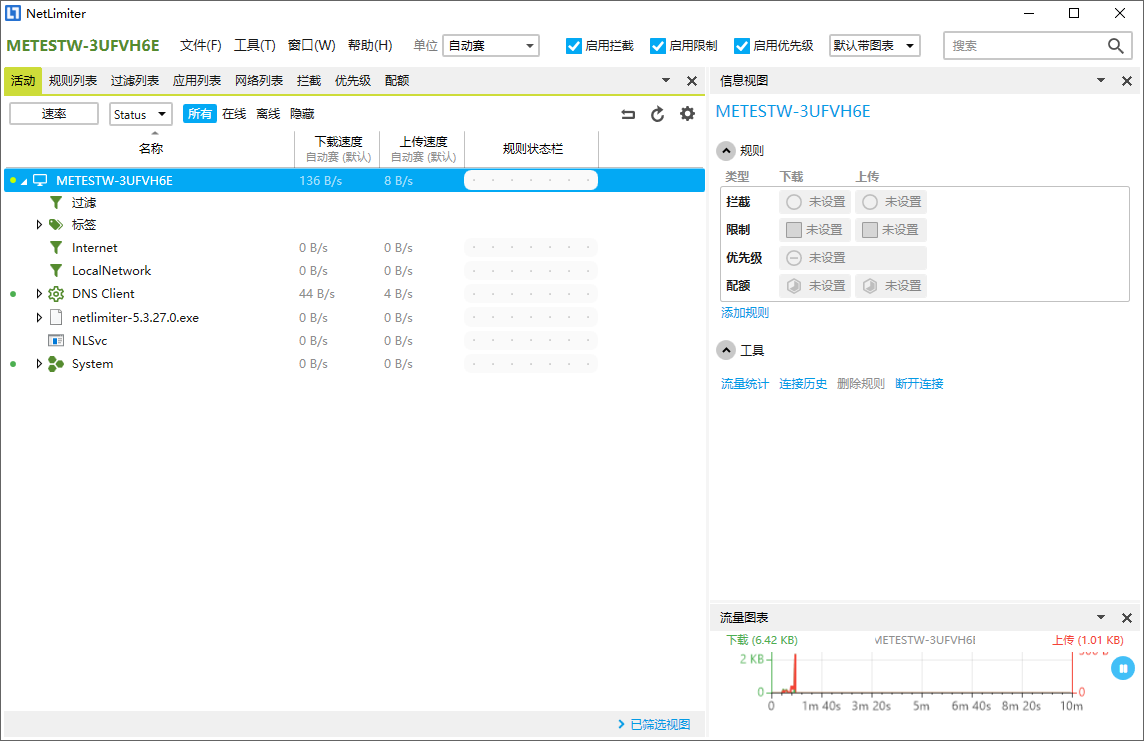Open the 默认带图表 dropdown
Image resolution: width=1144 pixels, height=741 pixels.
pyautogui.click(x=874, y=46)
